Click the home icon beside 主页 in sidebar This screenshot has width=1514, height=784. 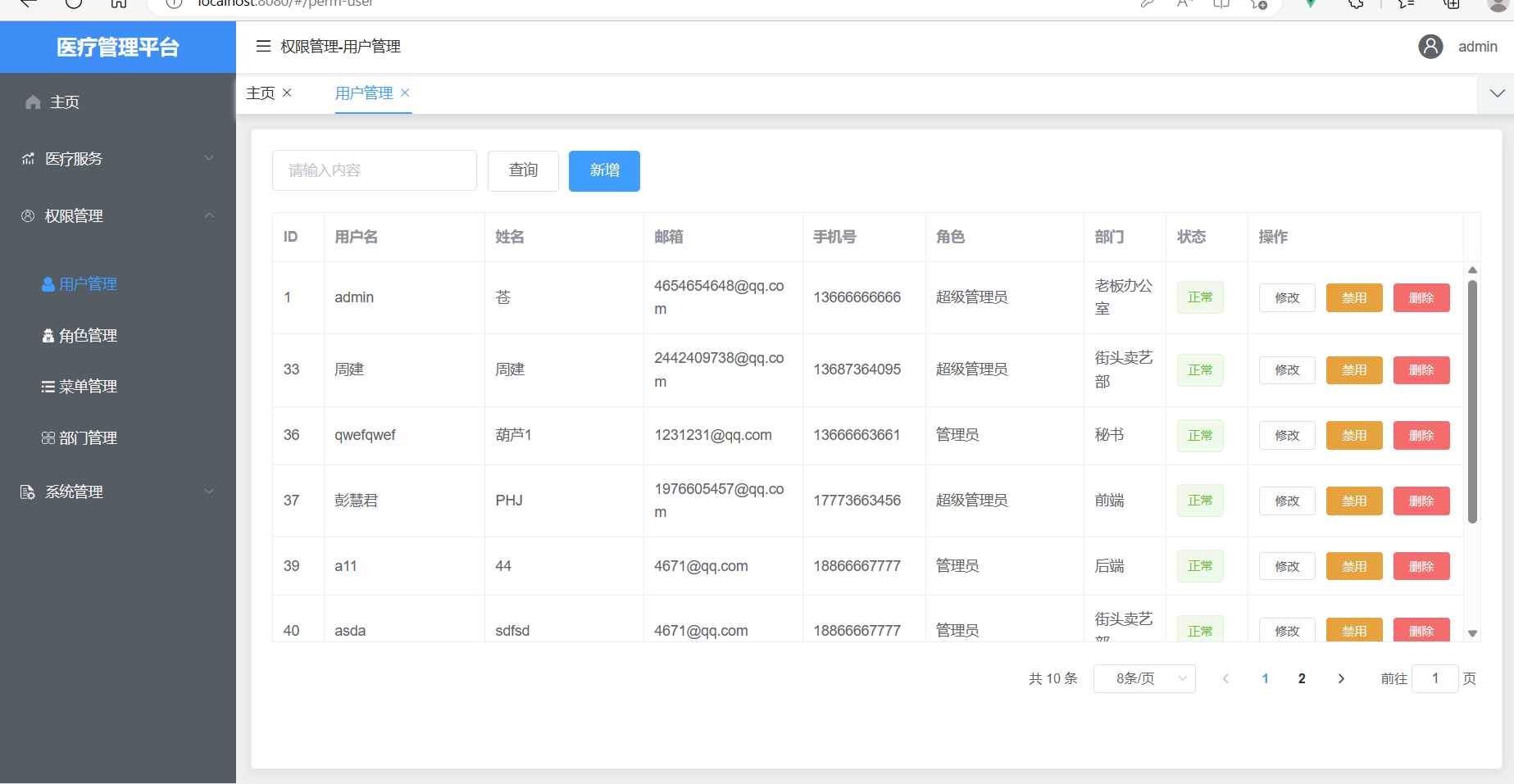[33, 102]
